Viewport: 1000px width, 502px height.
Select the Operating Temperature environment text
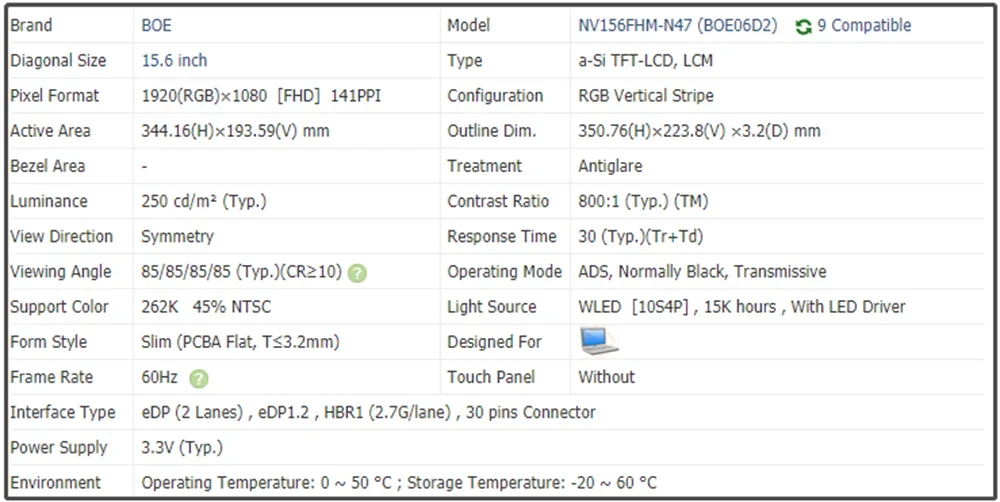coord(399,483)
